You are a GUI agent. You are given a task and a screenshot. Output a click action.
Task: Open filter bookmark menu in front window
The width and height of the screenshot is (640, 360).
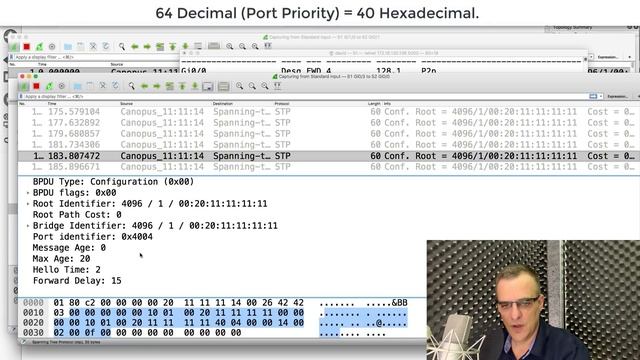[x=21, y=96]
